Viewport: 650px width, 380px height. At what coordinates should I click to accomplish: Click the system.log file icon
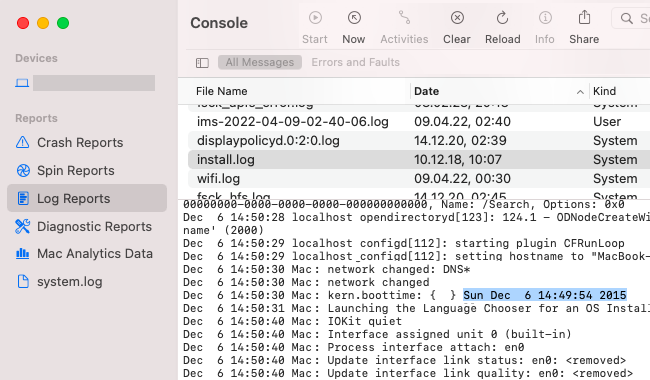(23, 281)
